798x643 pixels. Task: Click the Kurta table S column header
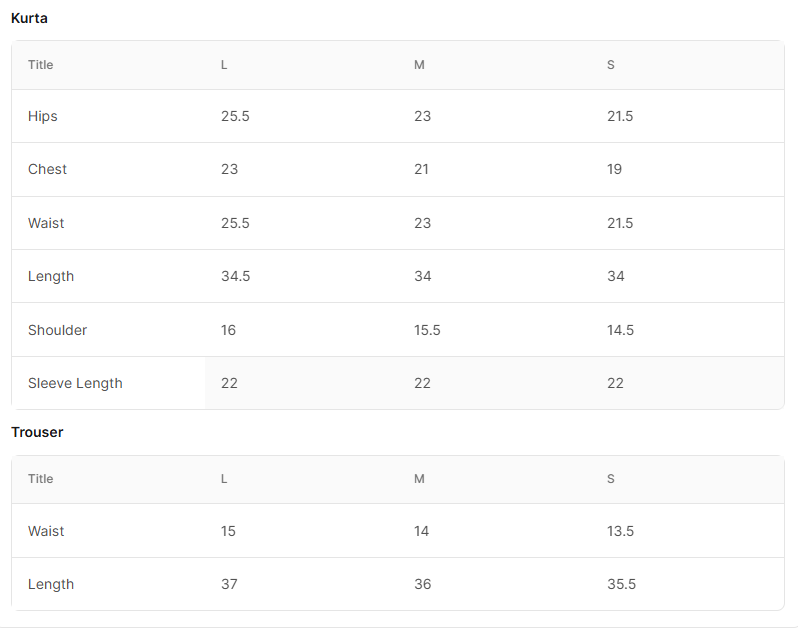coord(611,65)
